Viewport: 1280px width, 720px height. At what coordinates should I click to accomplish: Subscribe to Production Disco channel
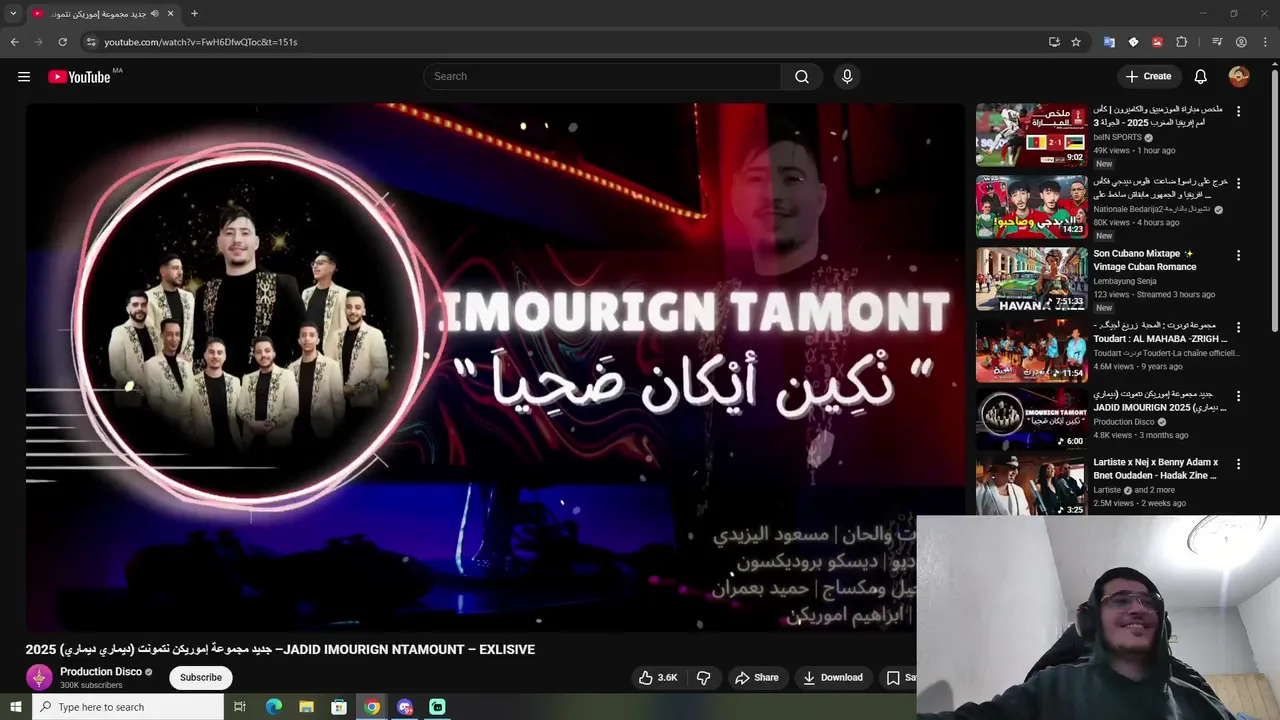coord(201,677)
